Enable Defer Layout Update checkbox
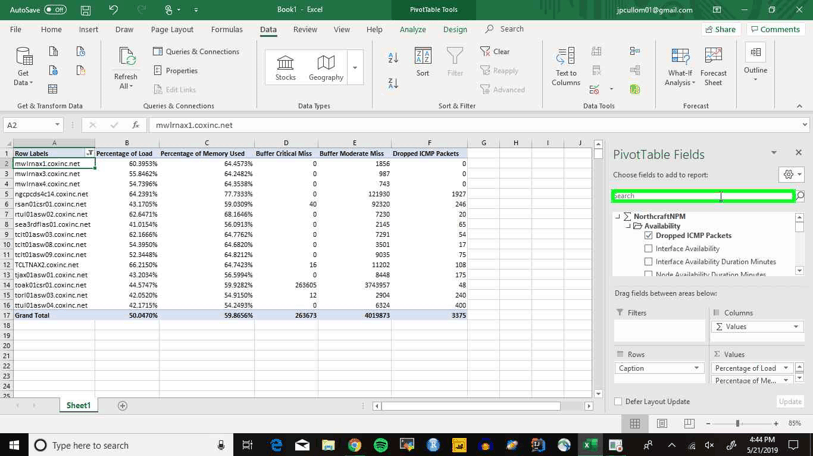Image resolution: width=815 pixels, height=457 pixels. click(x=618, y=401)
